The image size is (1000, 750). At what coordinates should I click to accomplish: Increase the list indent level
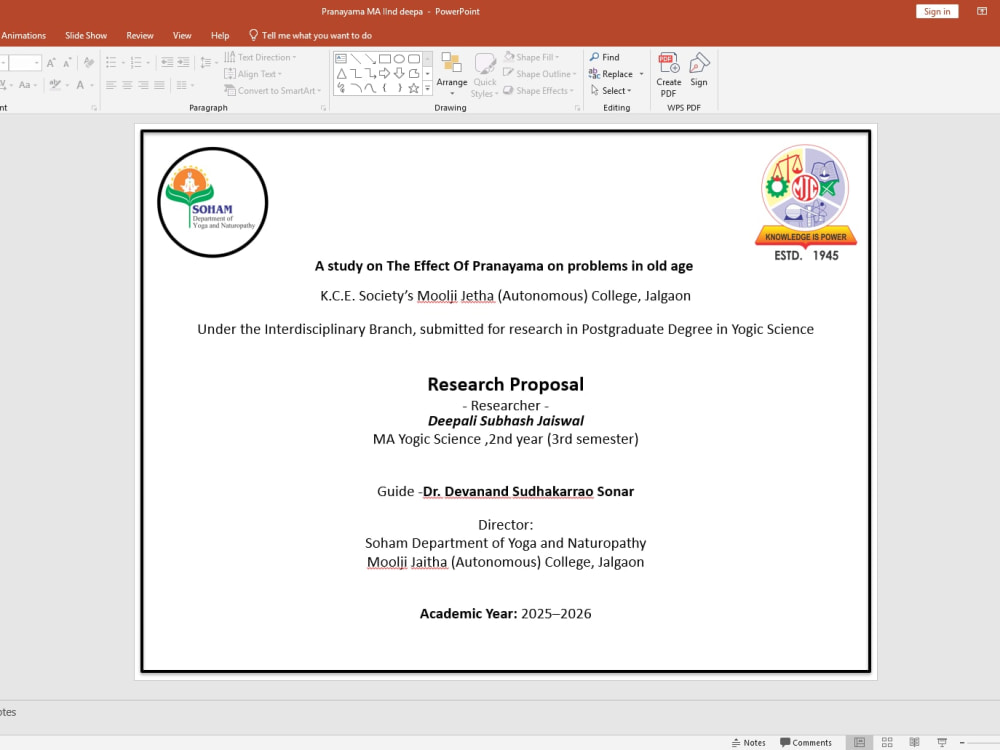(x=183, y=62)
